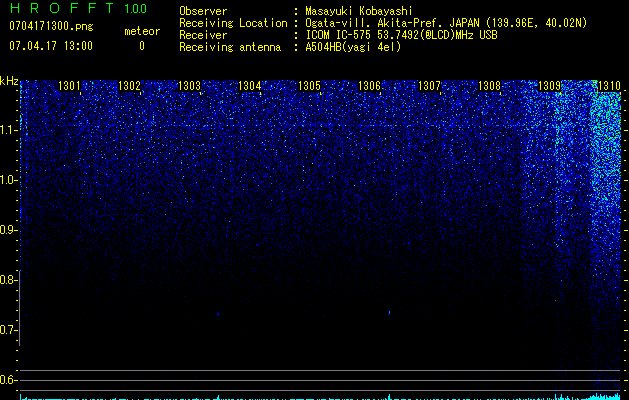The height and width of the screenshot is (400, 629).
Task: Click the meteor count value 0
Action: [142, 46]
